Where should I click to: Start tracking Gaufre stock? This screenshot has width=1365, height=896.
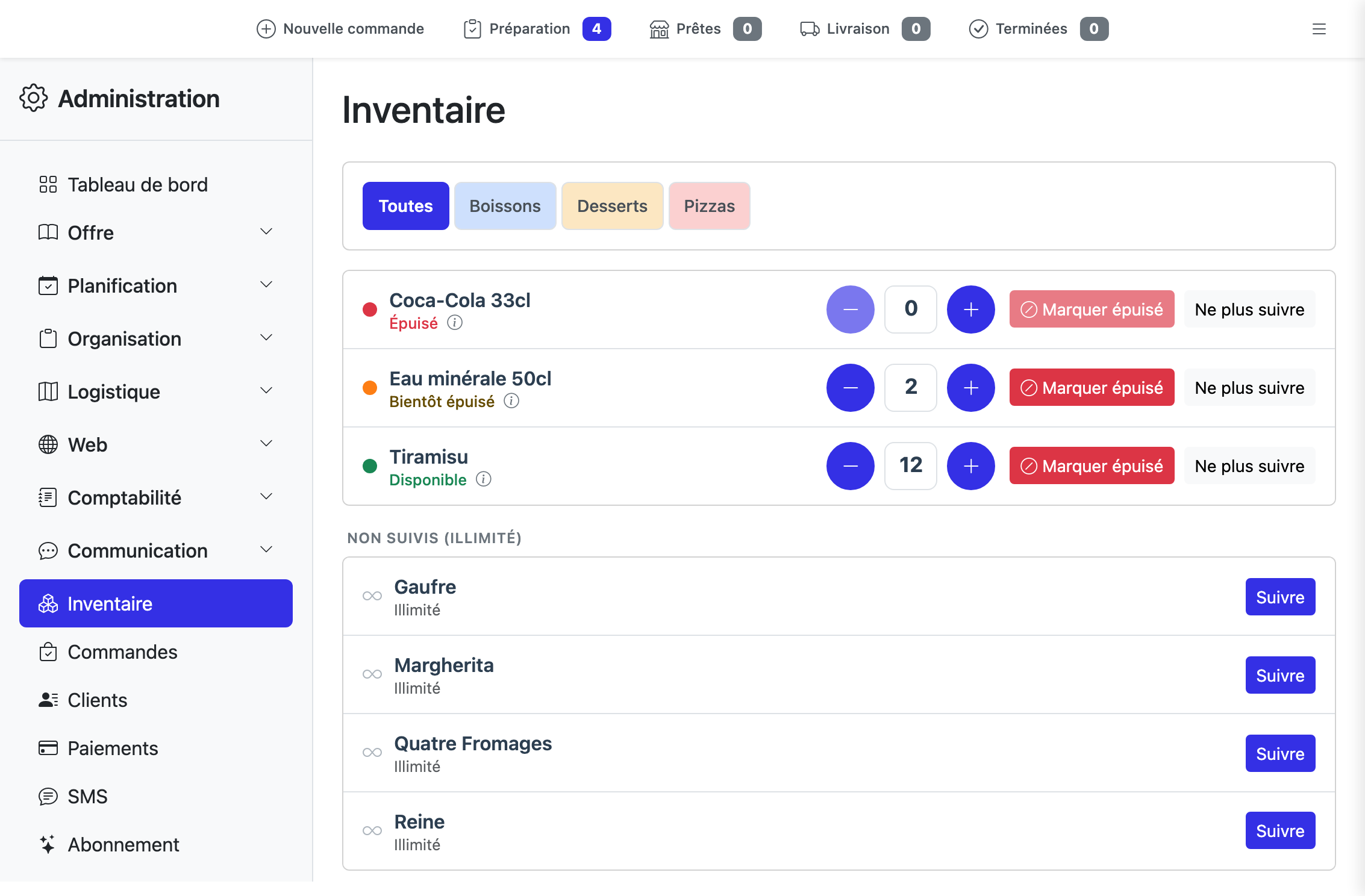[x=1280, y=597]
